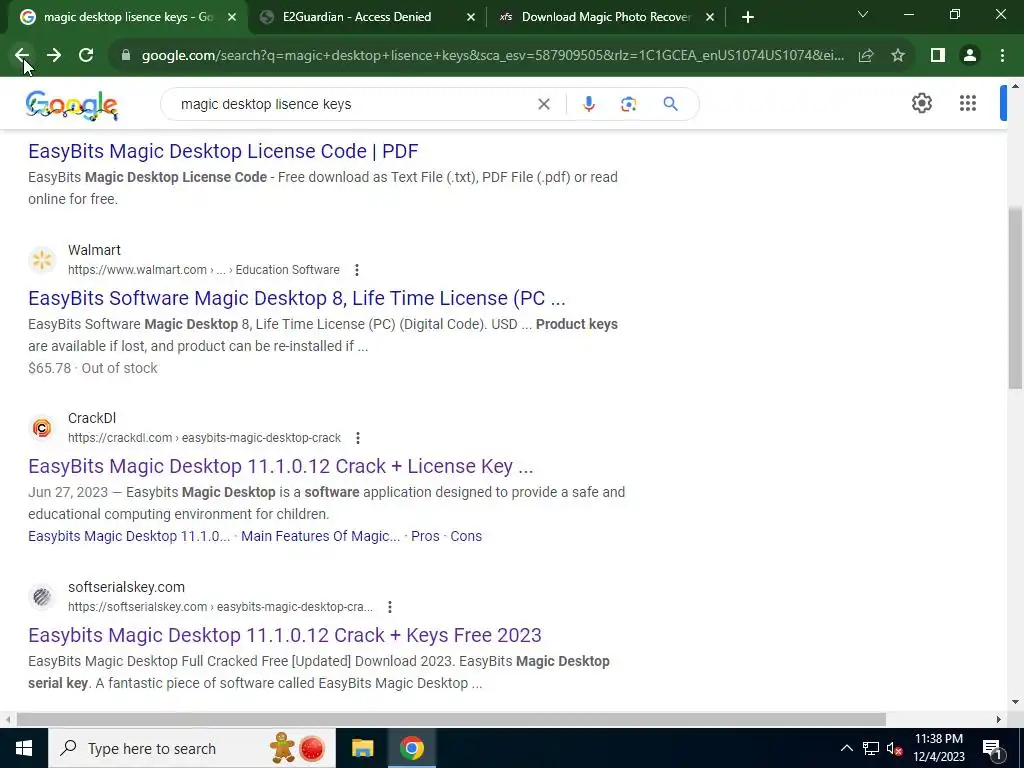This screenshot has height=768, width=1024.
Task: Open Google quick settings gear
Action: 921,103
